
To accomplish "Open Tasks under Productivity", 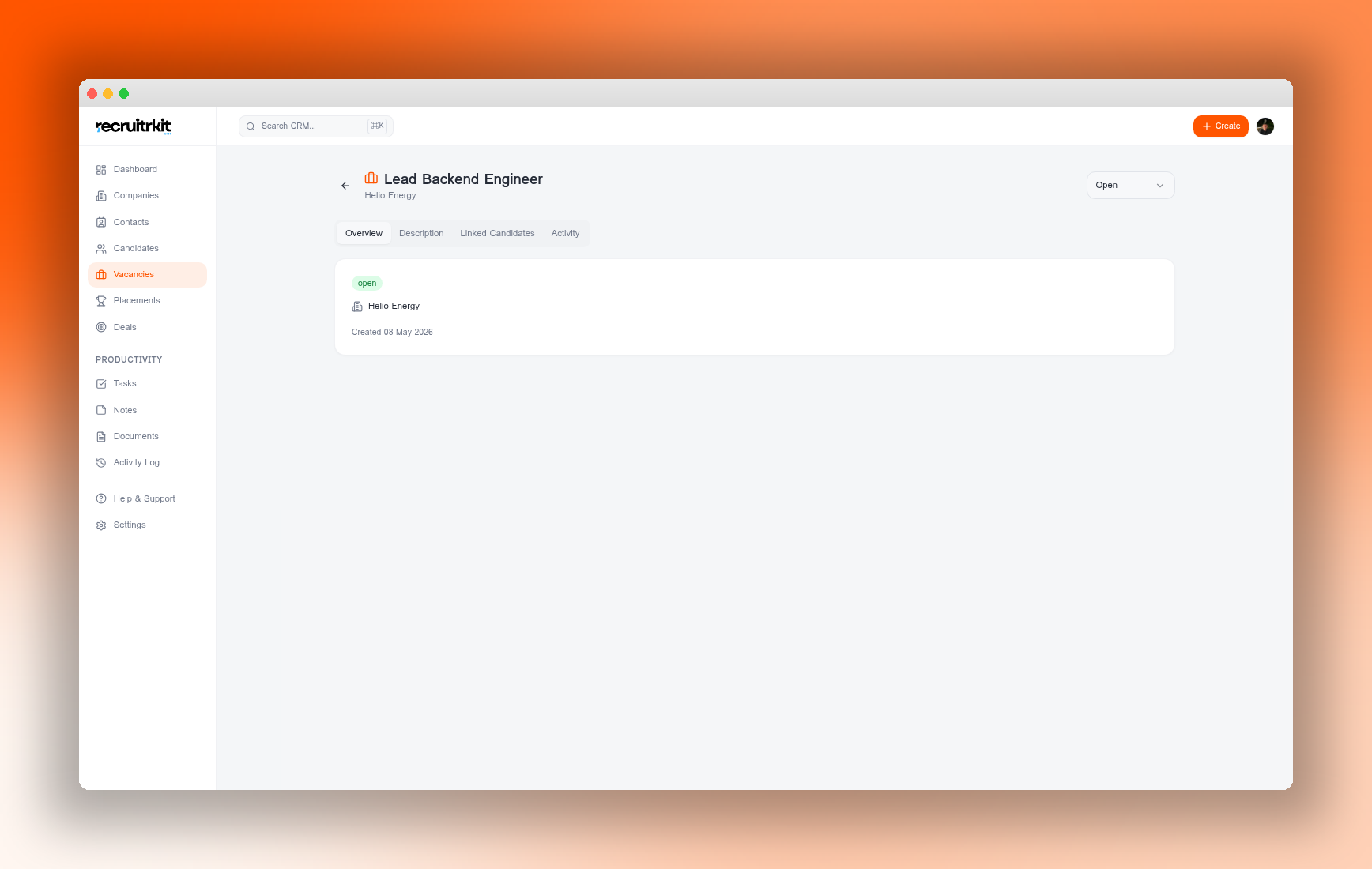I will (x=147, y=384).
